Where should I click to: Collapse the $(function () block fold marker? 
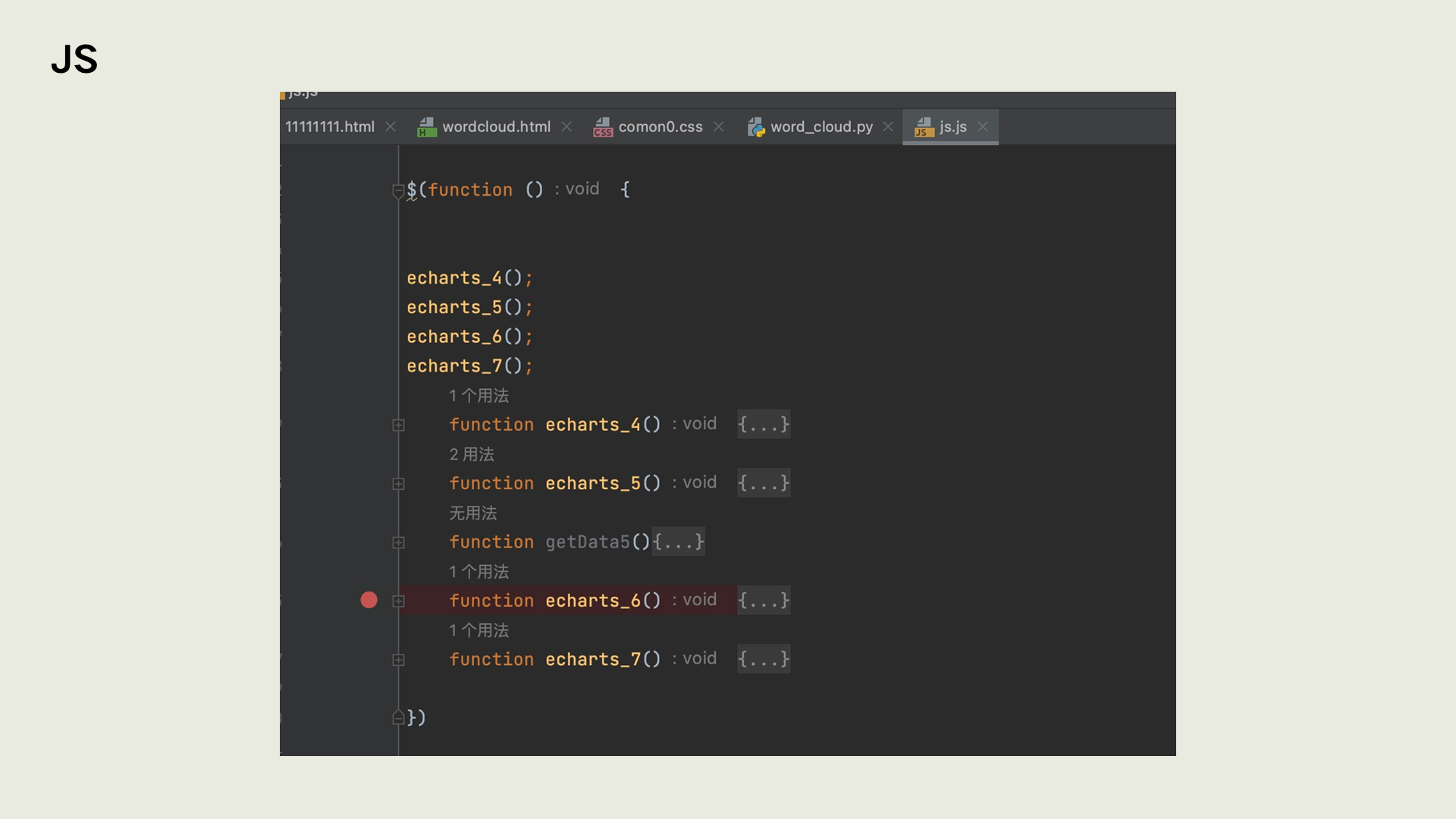click(398, 191)
